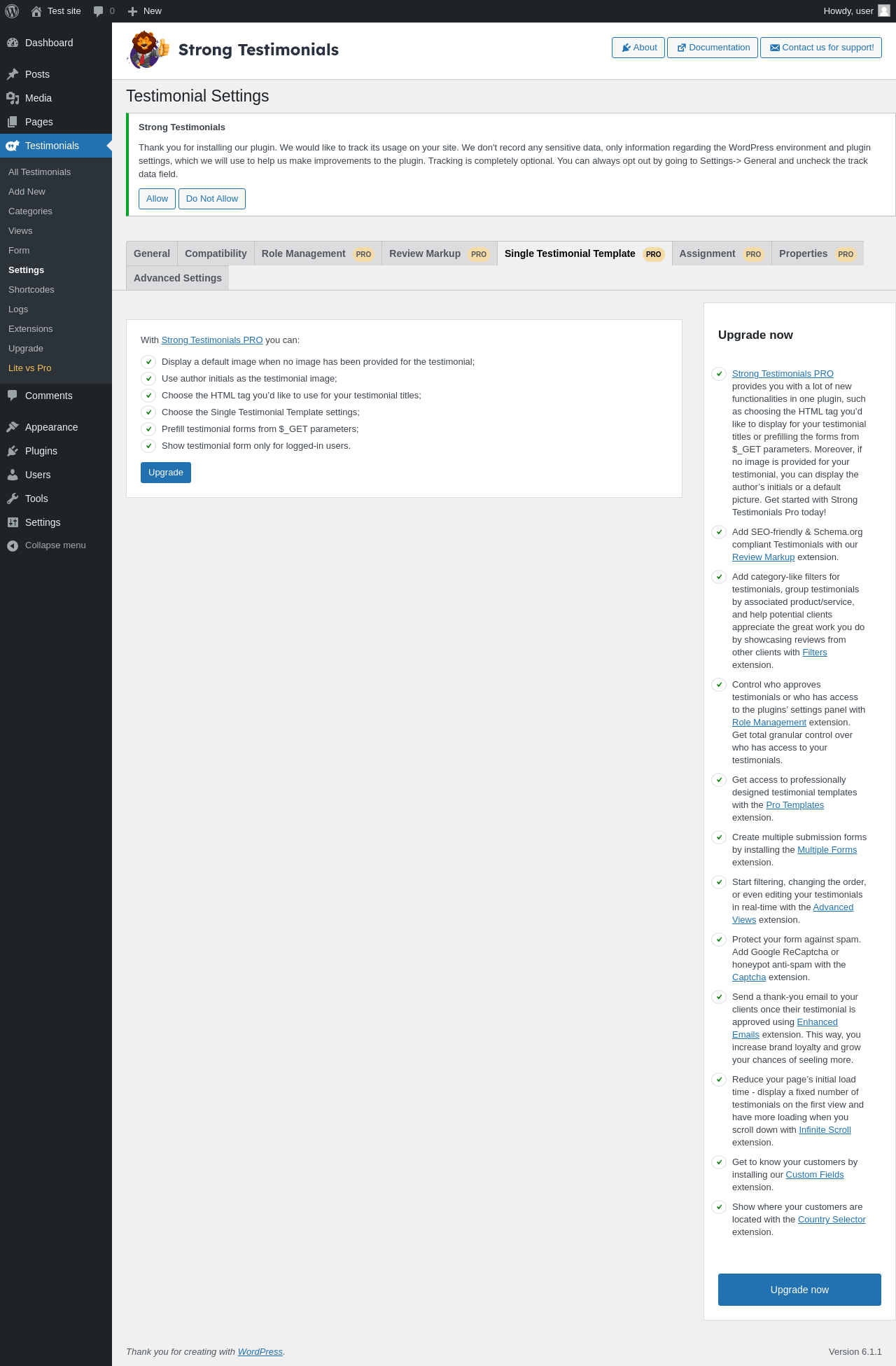896x1366 pixels.
Task: Open the Form submenu item
Action: [x=19, y=251]
